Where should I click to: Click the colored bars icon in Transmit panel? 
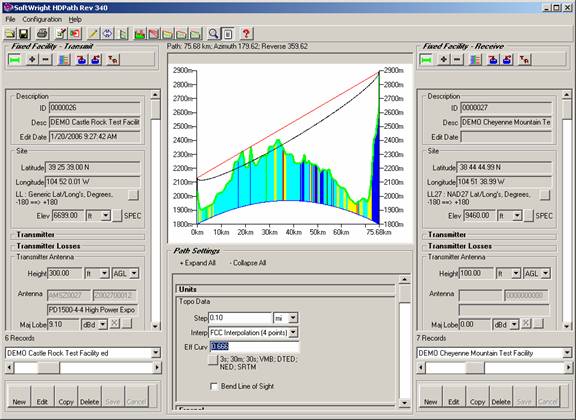coord(64,60)
